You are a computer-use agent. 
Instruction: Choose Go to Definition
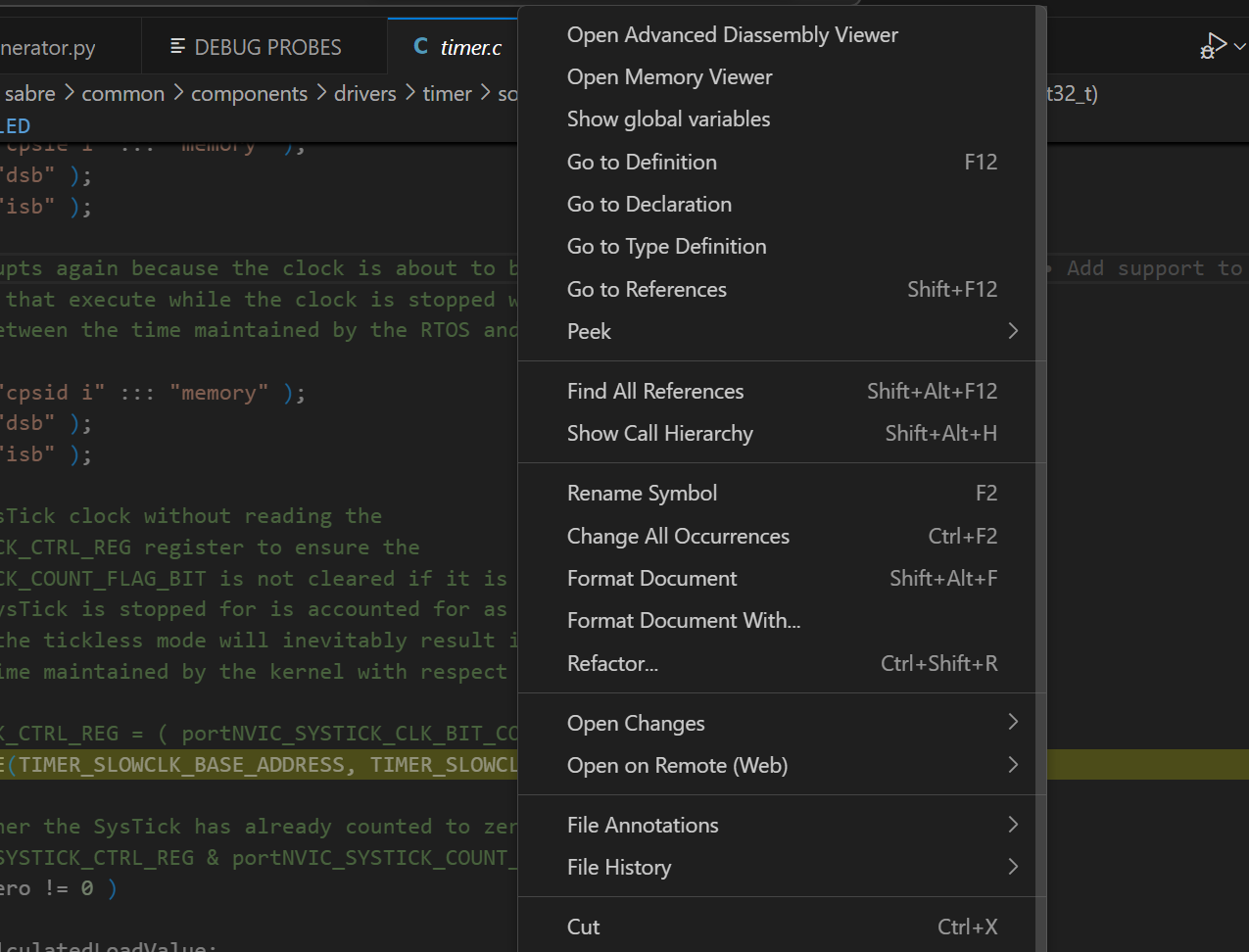coord(642,162)
